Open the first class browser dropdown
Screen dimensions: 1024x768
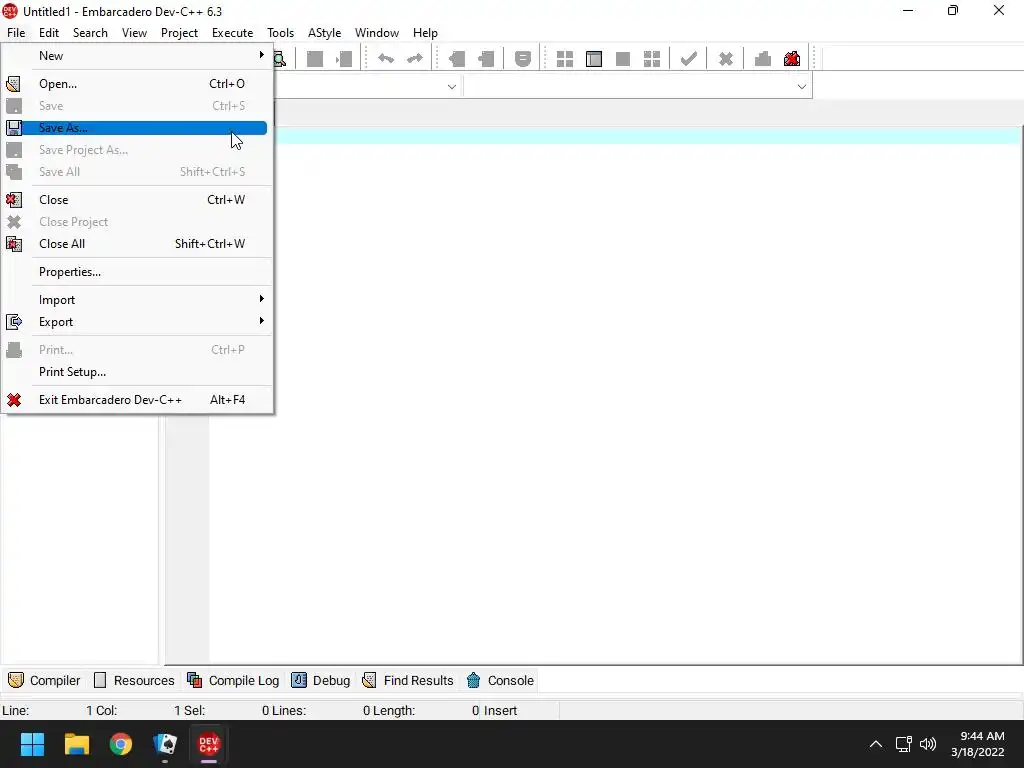(451, 86)
